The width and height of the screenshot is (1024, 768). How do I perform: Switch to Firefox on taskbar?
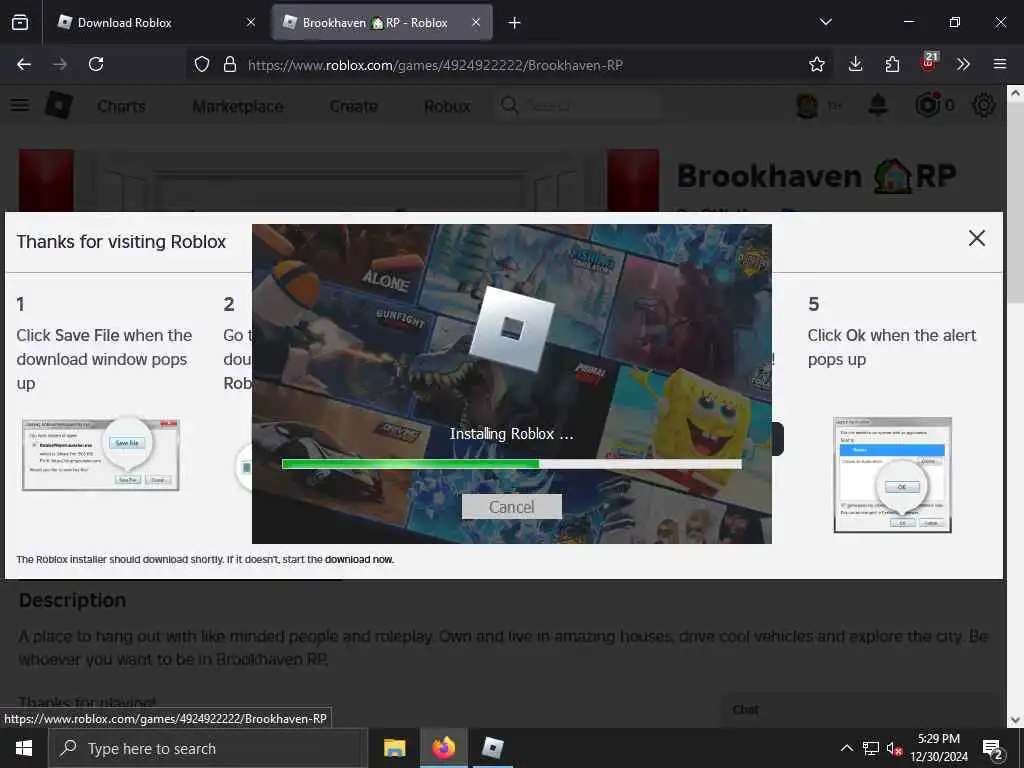tap(443, 748)
